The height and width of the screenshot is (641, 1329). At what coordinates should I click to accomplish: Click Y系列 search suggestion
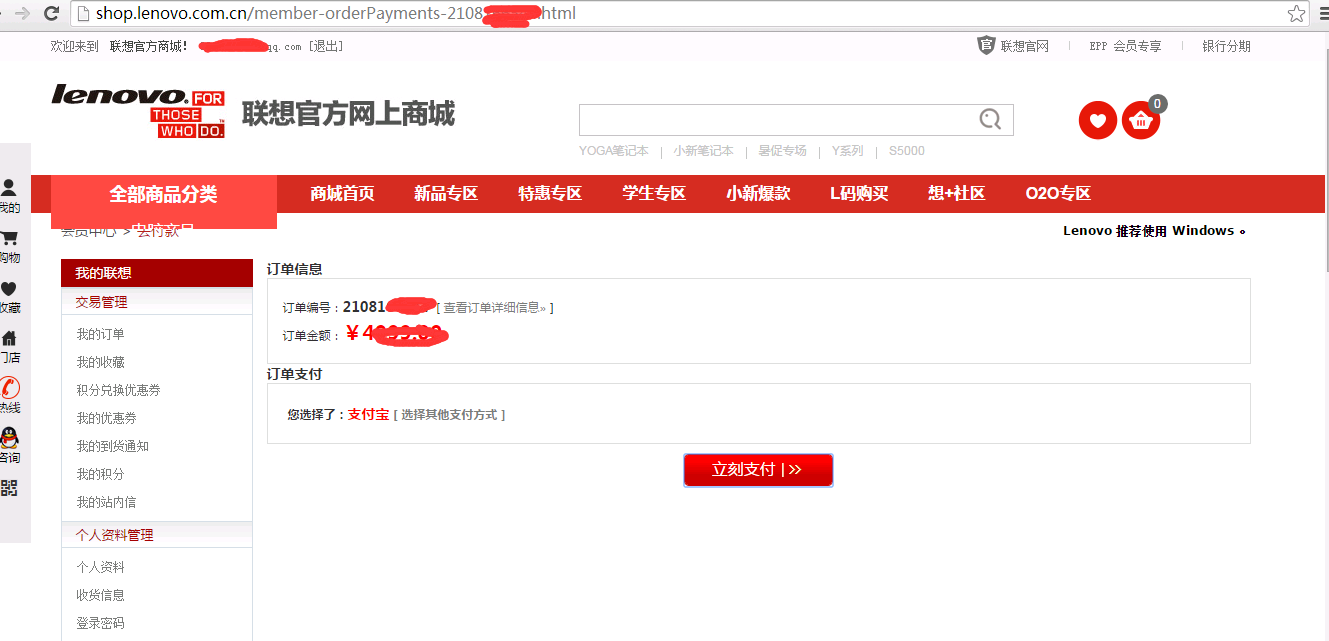pyautogui.click(x=847, y=151)
